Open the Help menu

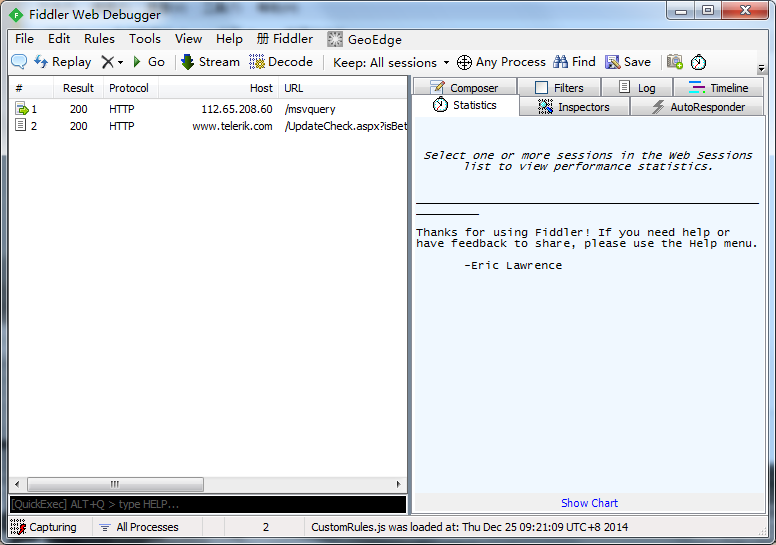coord(229,39)
